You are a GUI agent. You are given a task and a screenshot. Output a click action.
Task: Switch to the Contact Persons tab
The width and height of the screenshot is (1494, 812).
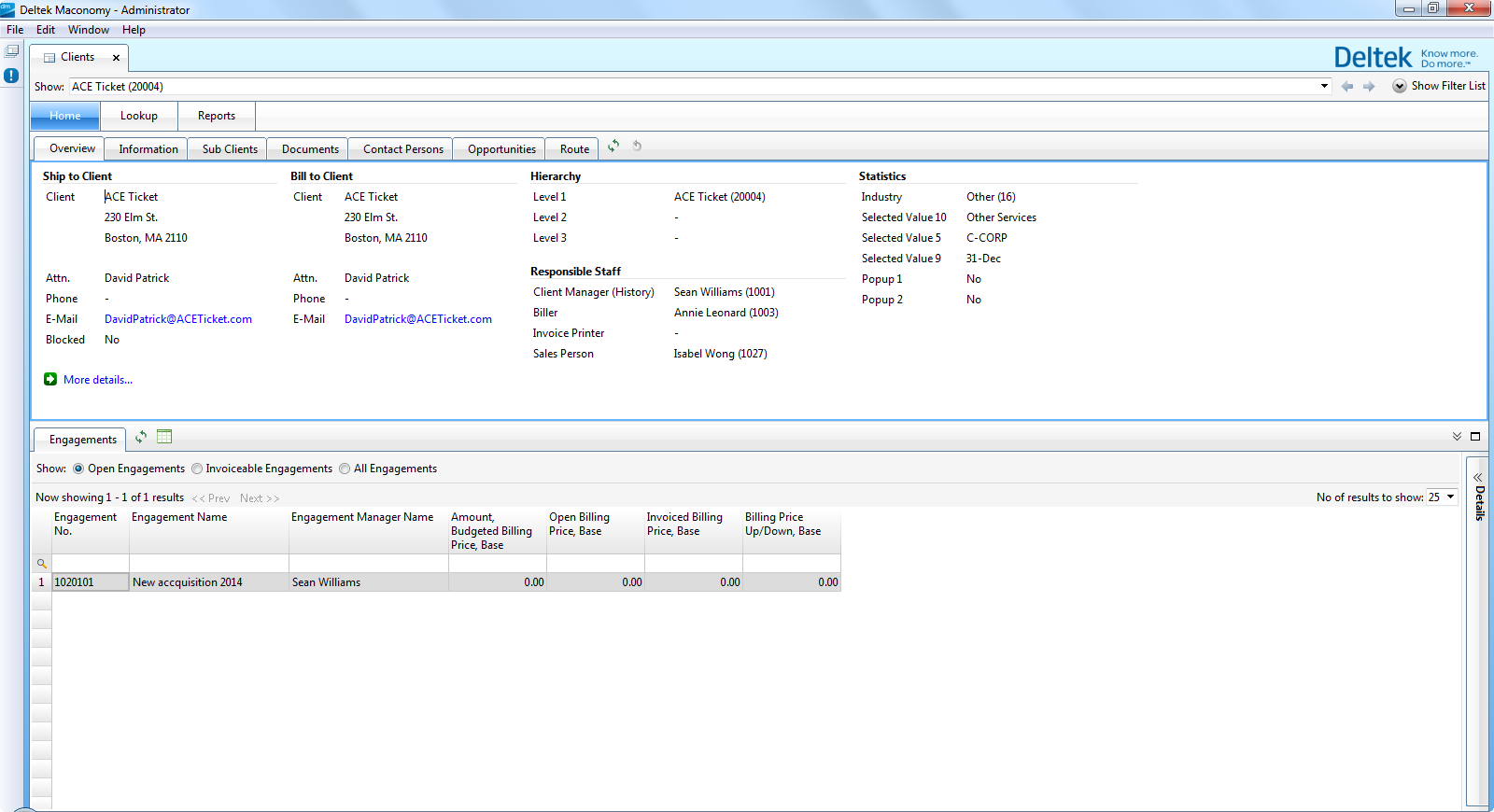[x=402, y=149]
